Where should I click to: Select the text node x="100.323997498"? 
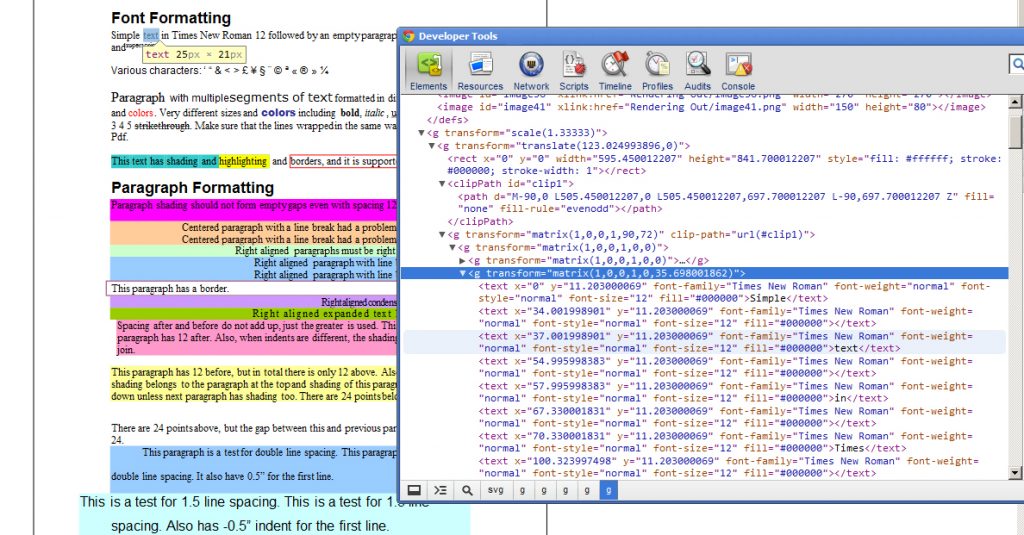point(729,467)
